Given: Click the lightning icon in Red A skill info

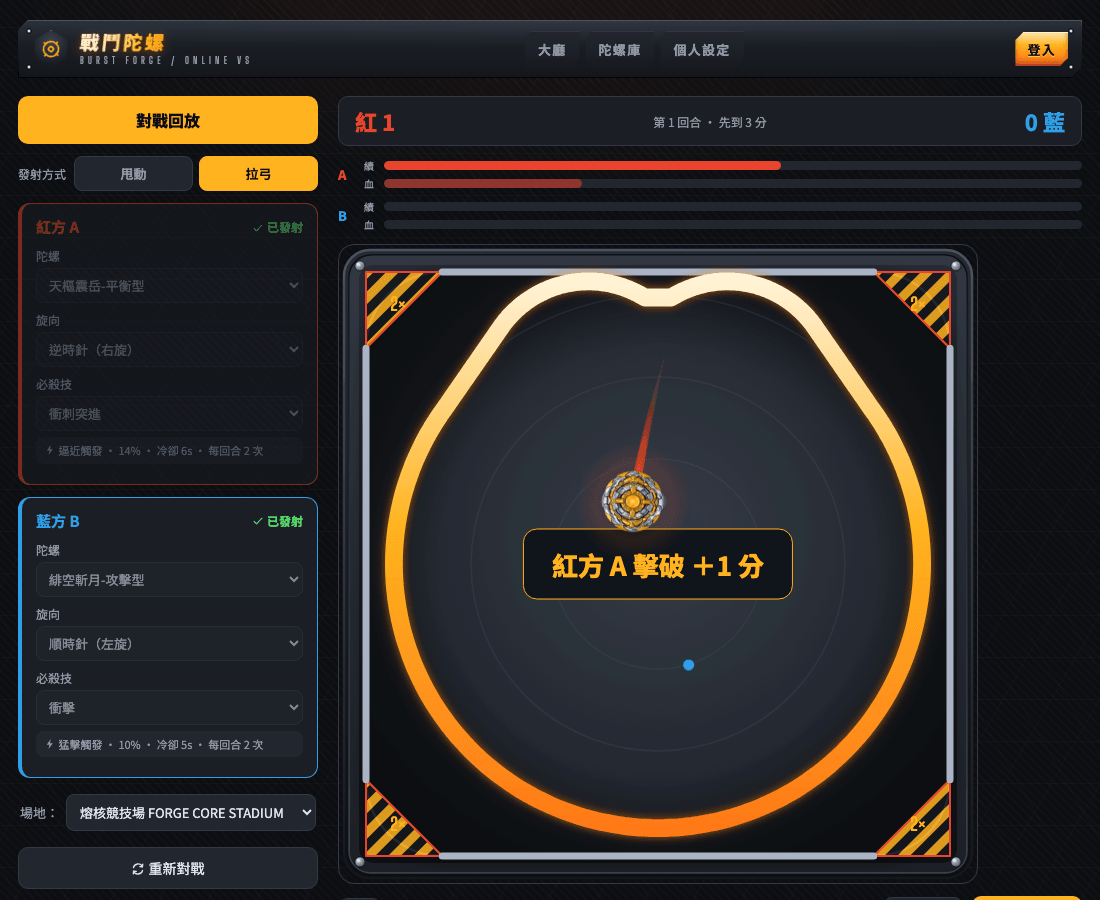Looking at the screenshot, I should (x=49, y=450).
